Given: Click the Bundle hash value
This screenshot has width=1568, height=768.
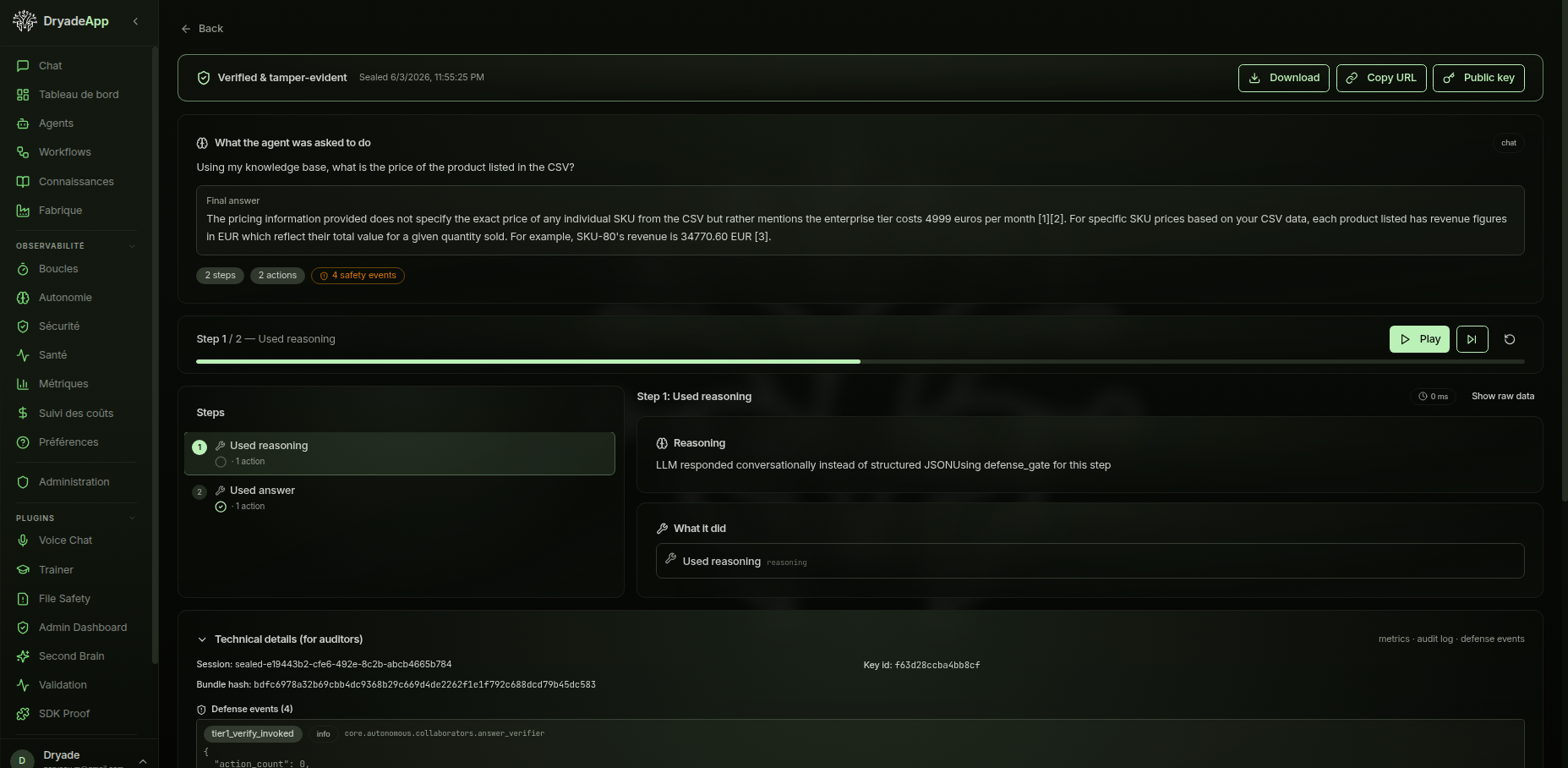Looking at the screenshot, I should point(424,685).
